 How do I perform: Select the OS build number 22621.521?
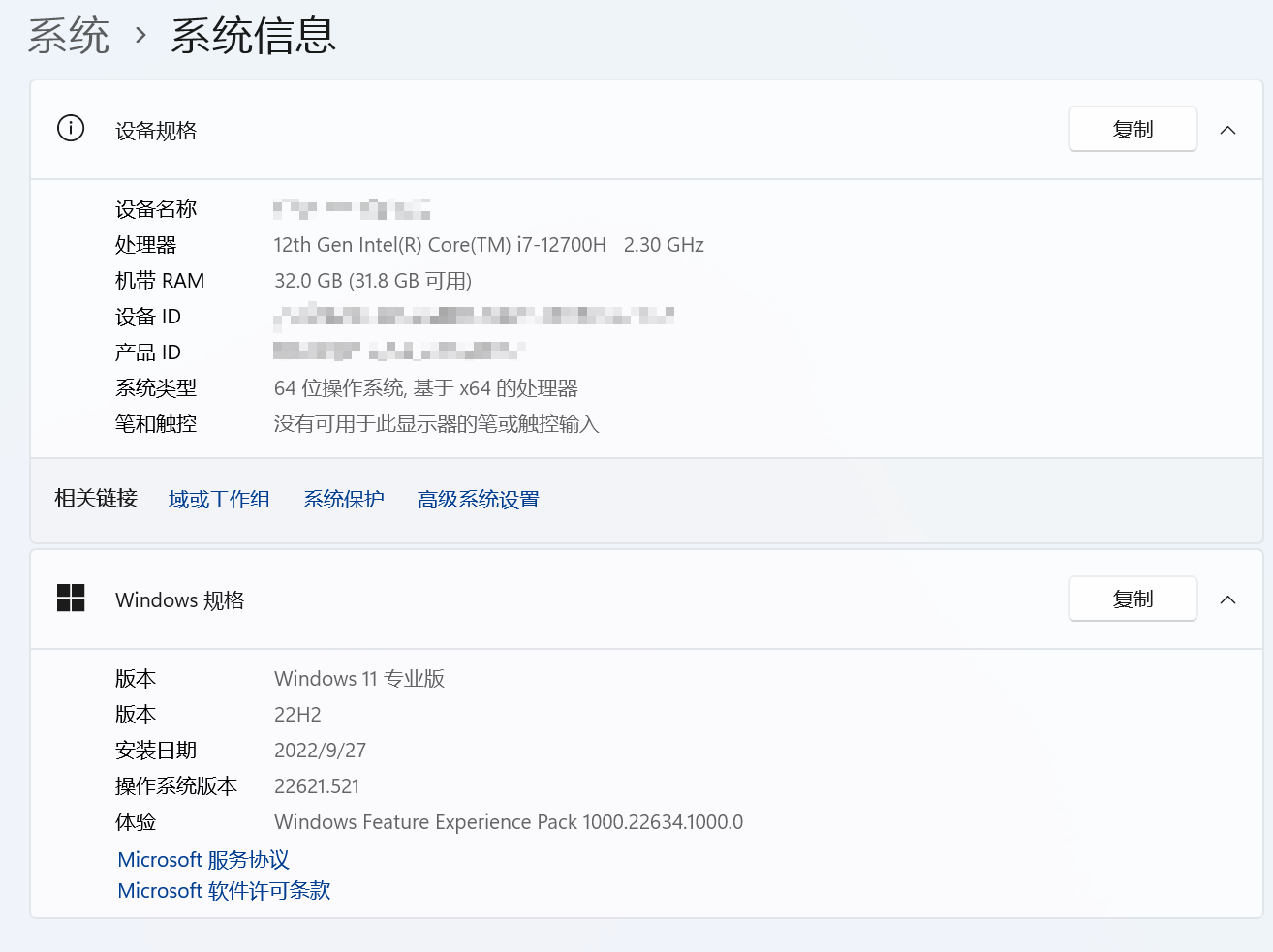coord(317,785)
